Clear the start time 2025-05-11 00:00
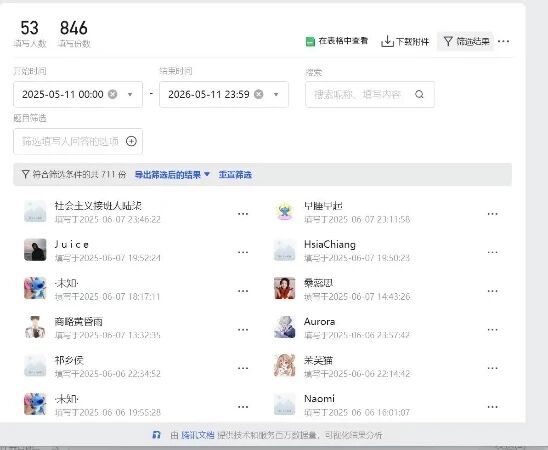 (x=113, y=94)
